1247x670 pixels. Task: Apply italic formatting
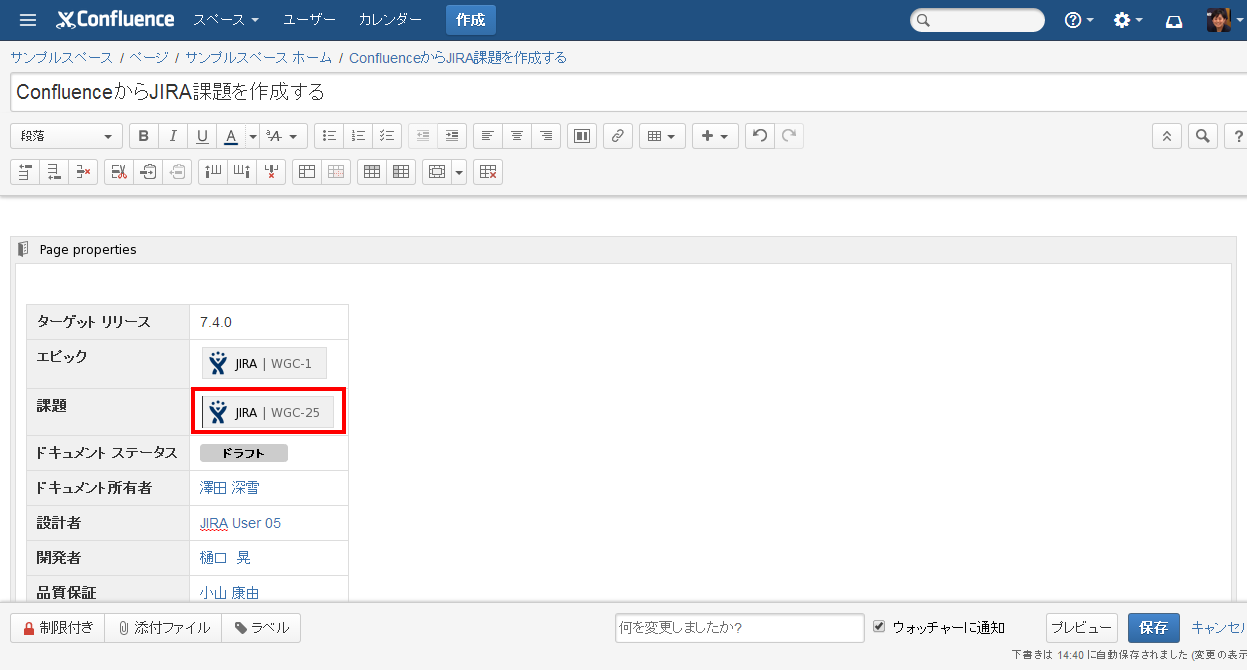pos(173,136)
